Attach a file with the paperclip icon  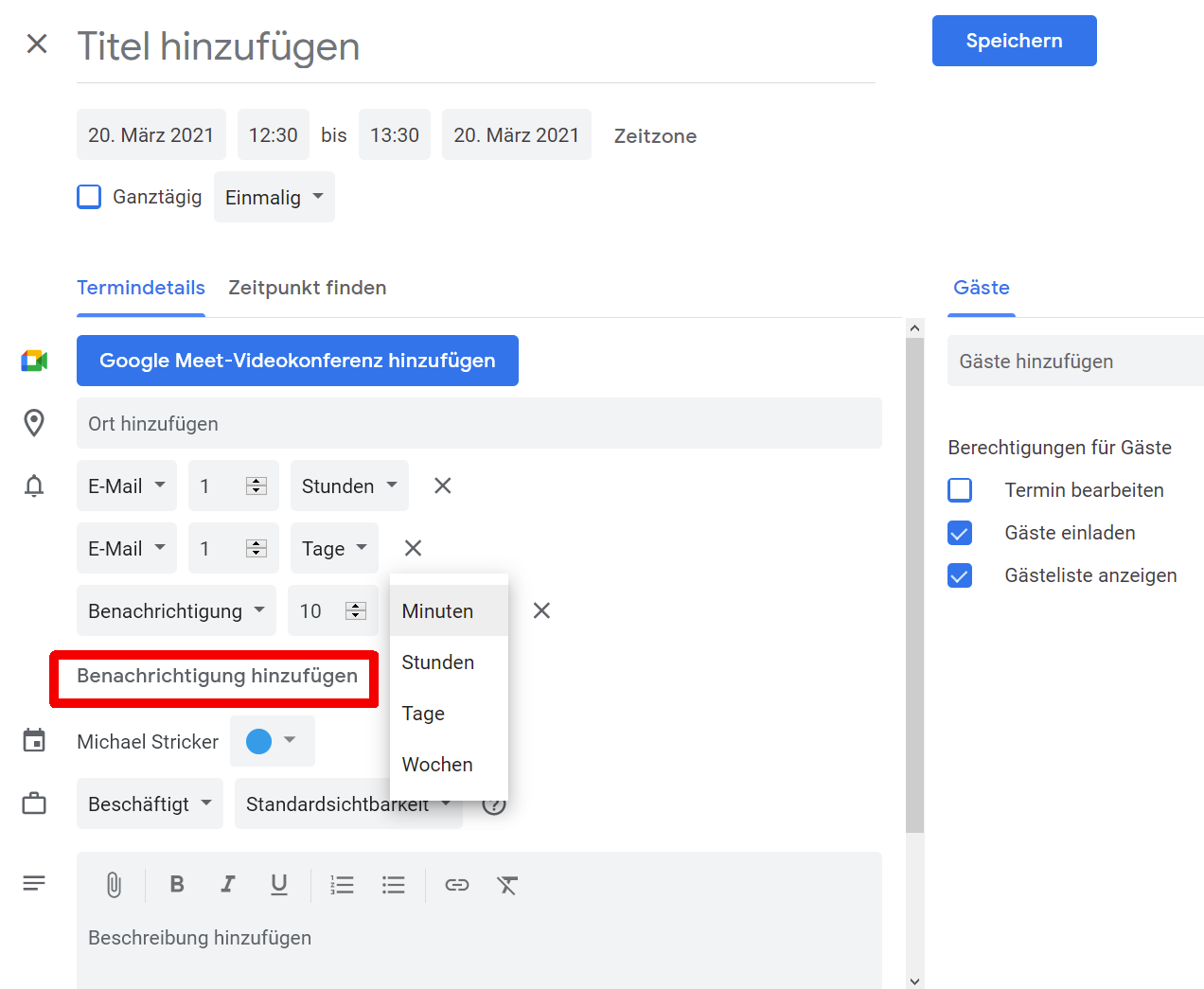[114, 885]
